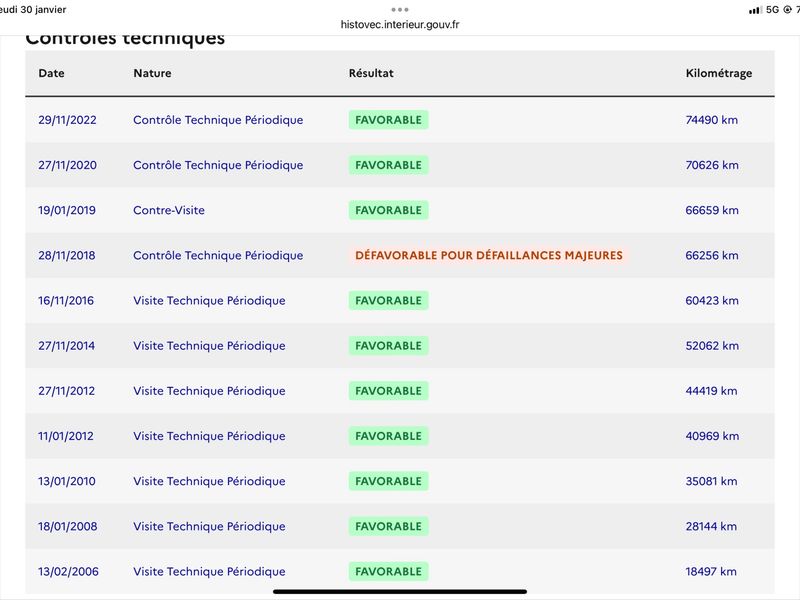Tap the three-dot multitasking icon at top
The height and width of the screenshot is (600, 800).
pyautogui.click(x=399, y=9)
